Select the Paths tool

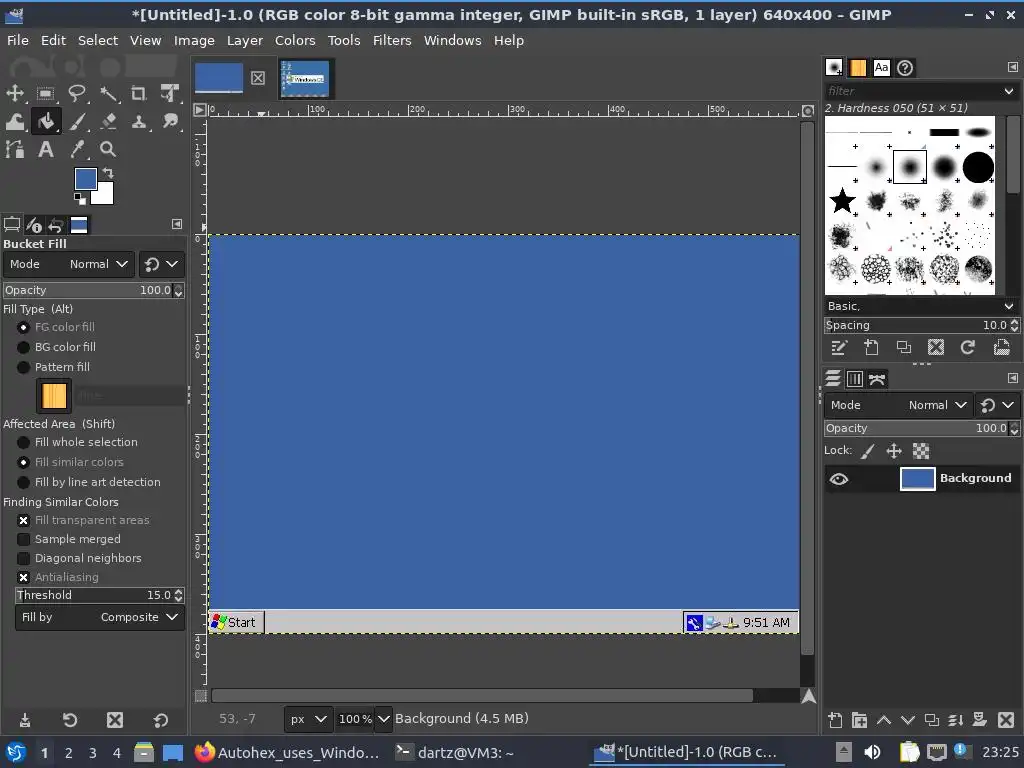(x=14, y=150)
